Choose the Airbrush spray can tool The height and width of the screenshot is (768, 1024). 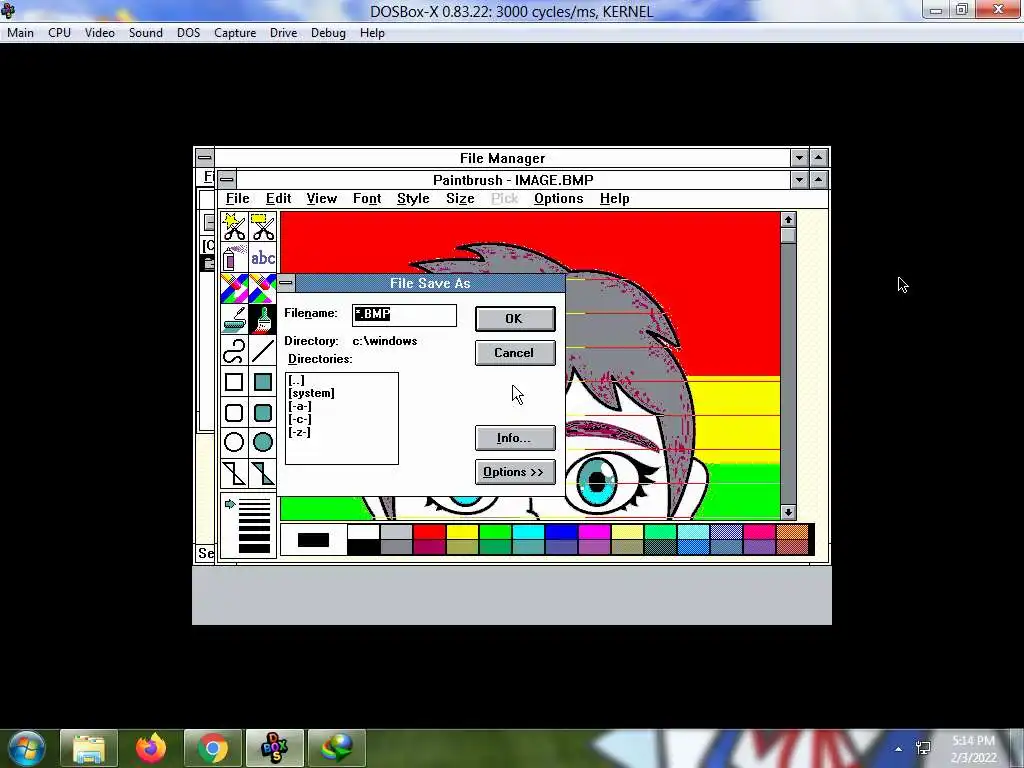(x=234, y=258)
